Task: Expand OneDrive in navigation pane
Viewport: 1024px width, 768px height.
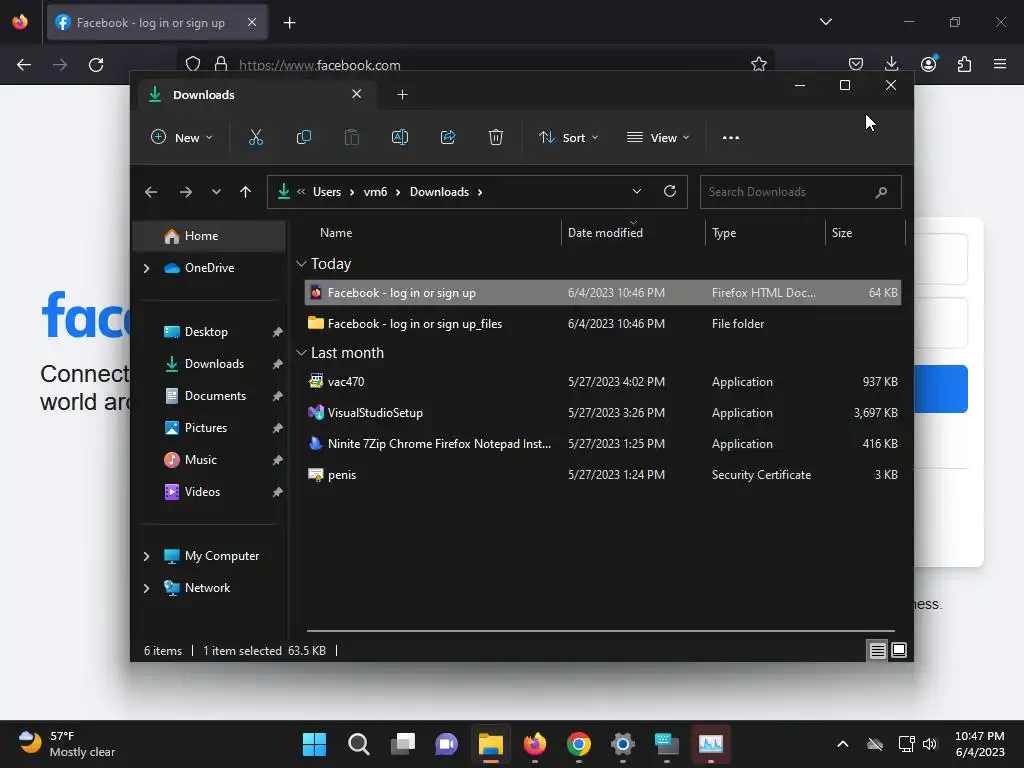Action: [x=146, y=268]
